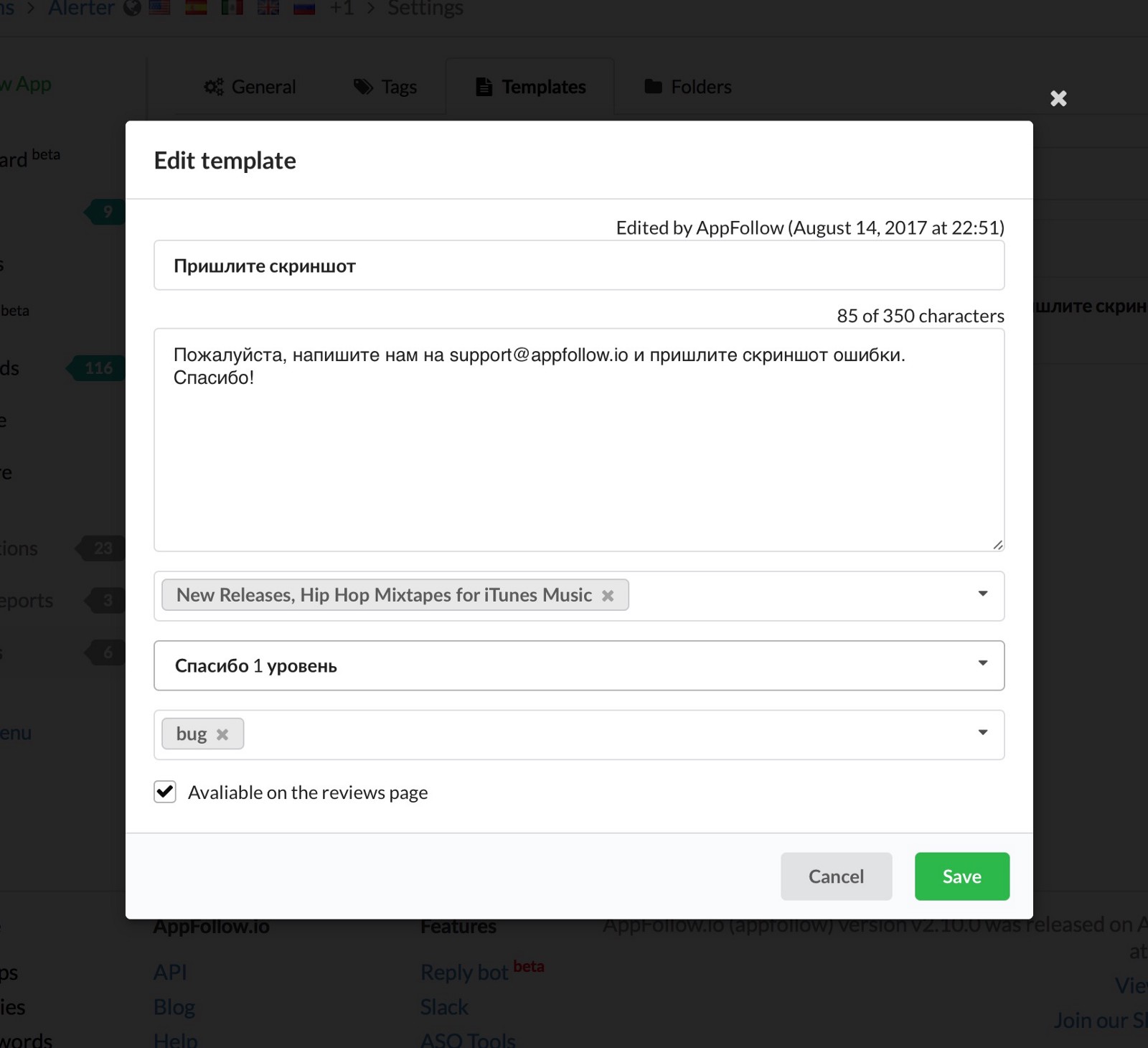Remove the 'bug' tag chip
1148x1048 pixels.
click(x=222, y=734)
